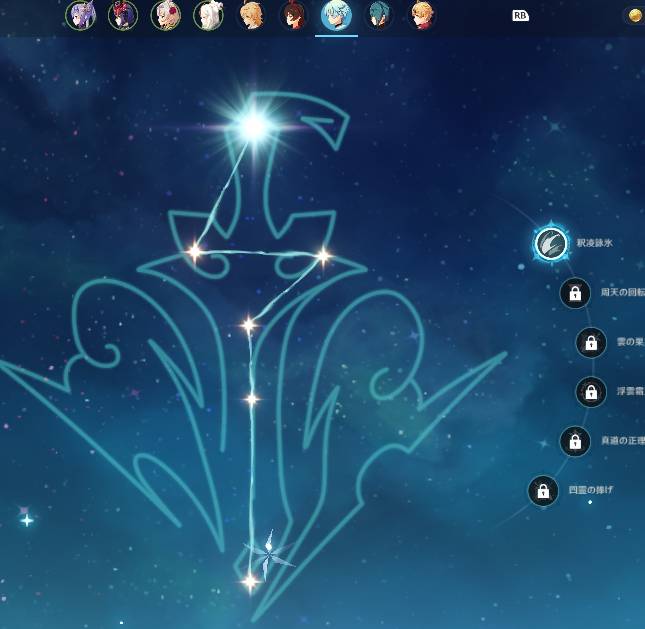Viewport: 645px width, 629px height.
Task: Click the brightest activated star at sword pommel
Action: click(255, 126)
